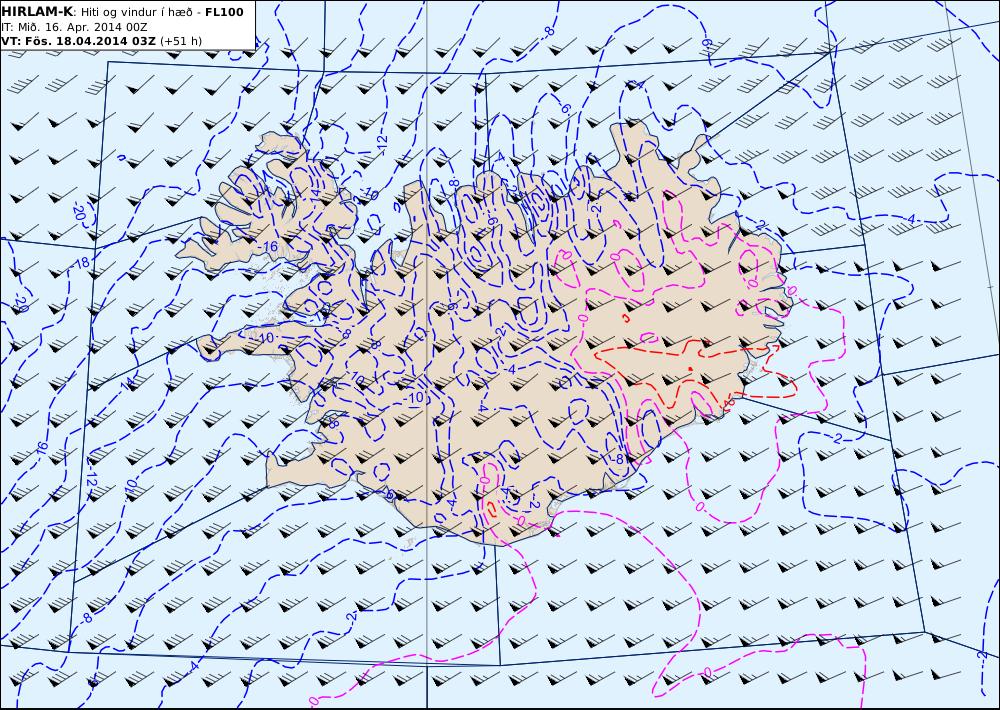Click the "-18" isotherm contour label

[81, 263]
